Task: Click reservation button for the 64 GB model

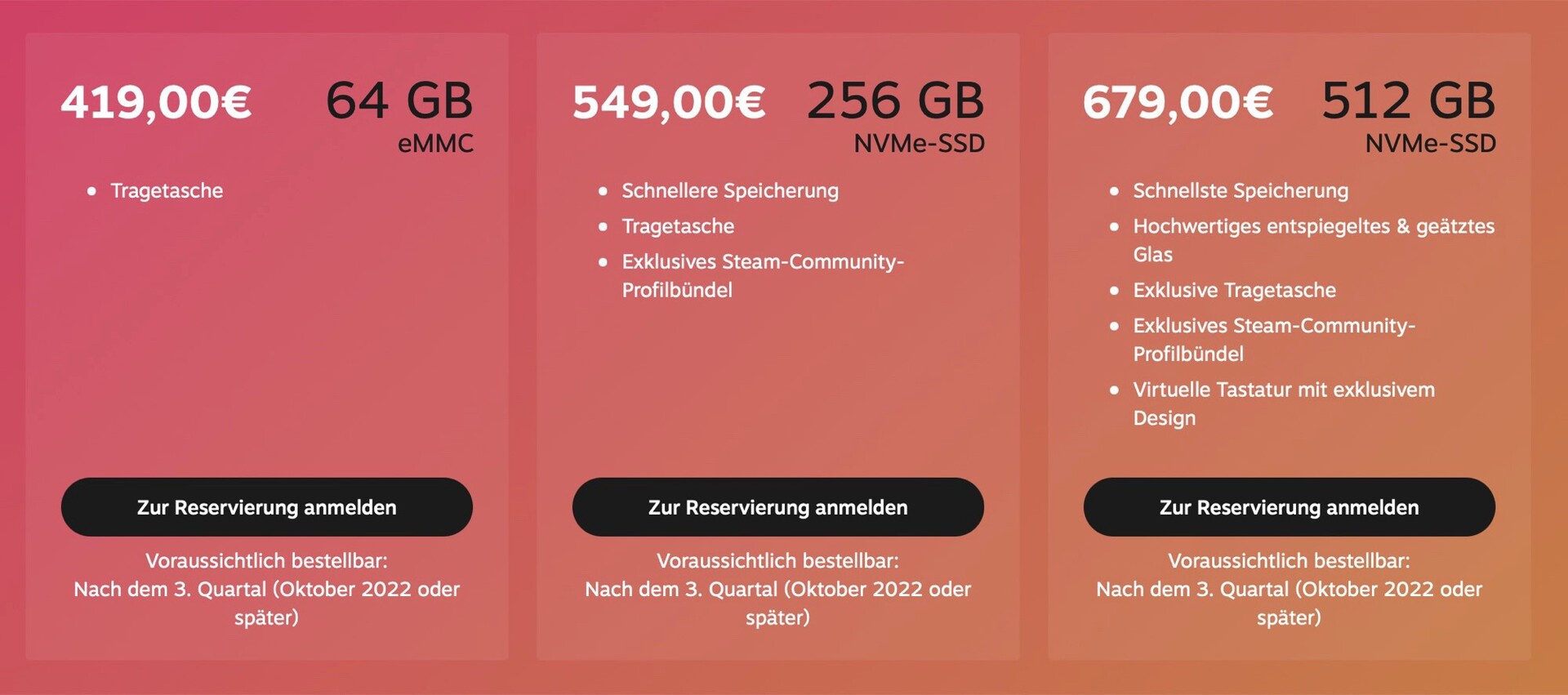Action: [266, 507]
